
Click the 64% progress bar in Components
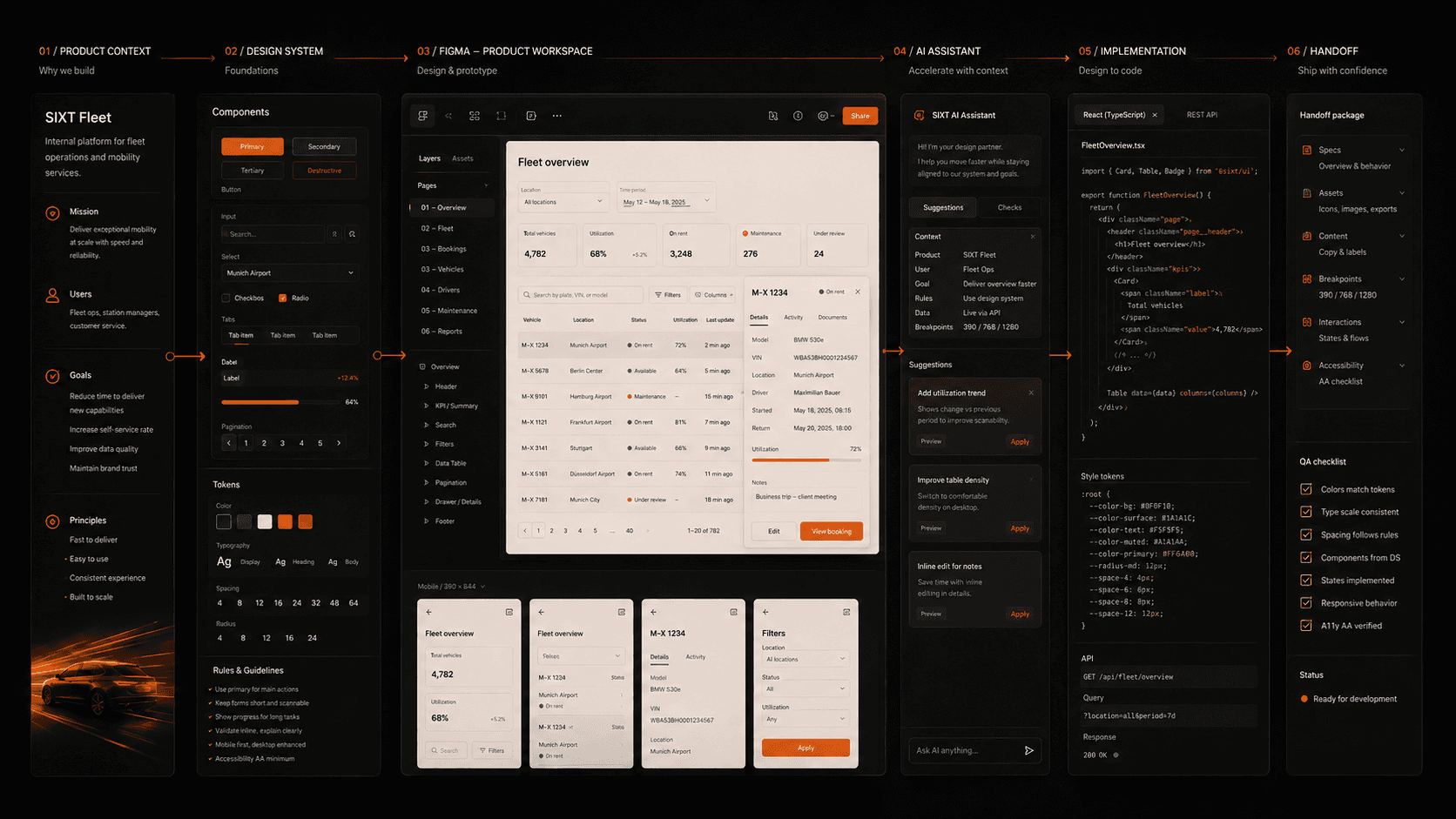[280, 402]
